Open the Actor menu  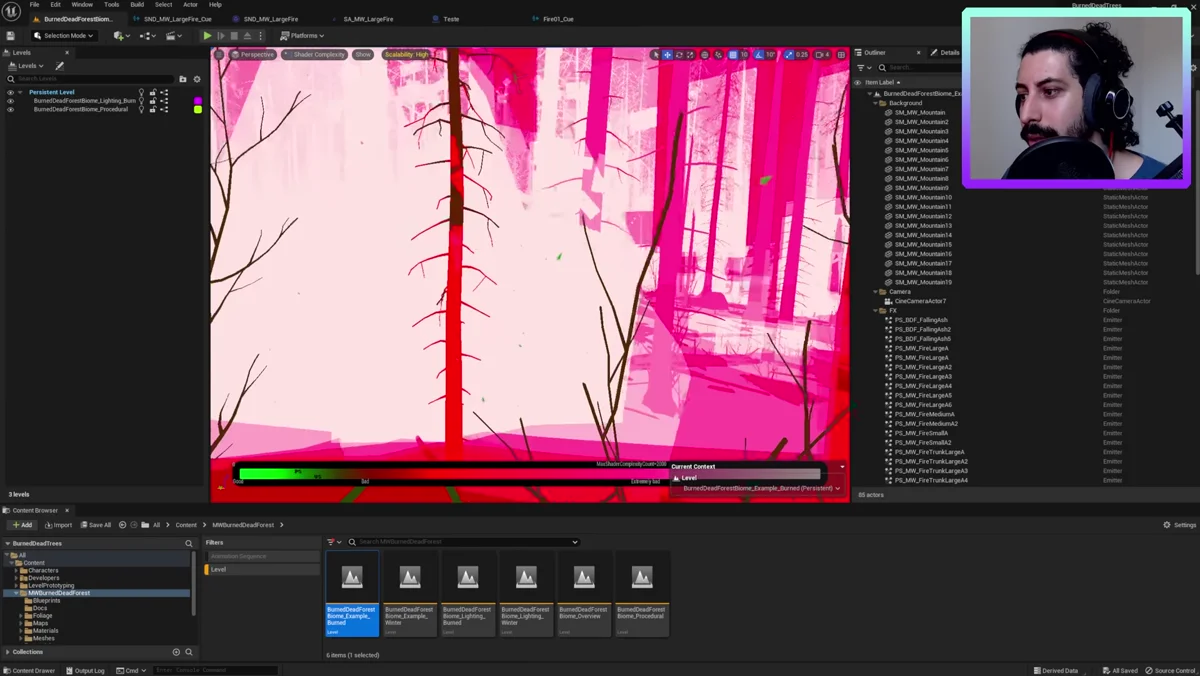(190, 4)
